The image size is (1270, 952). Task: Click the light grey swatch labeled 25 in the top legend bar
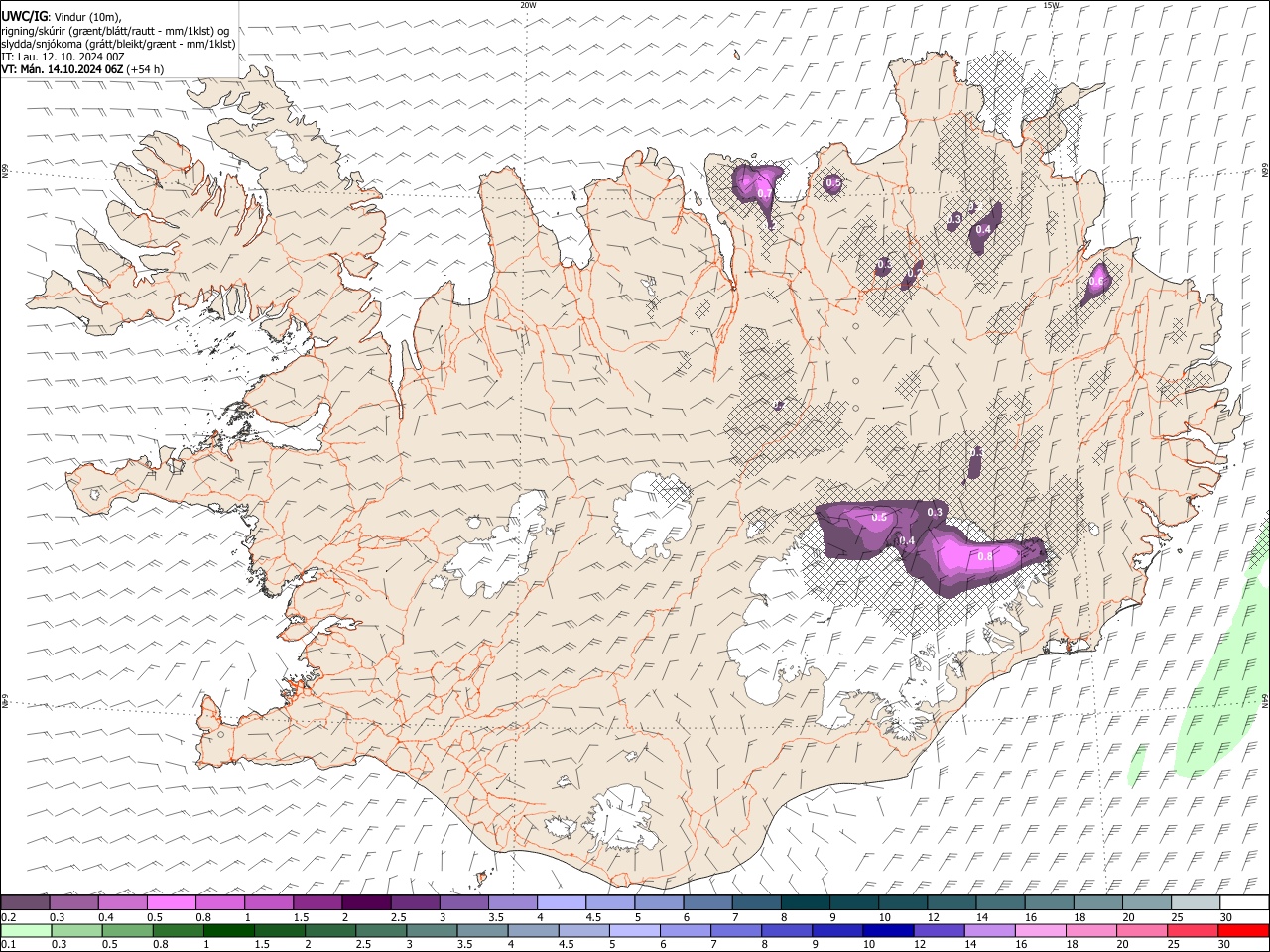pos(1196,903)
